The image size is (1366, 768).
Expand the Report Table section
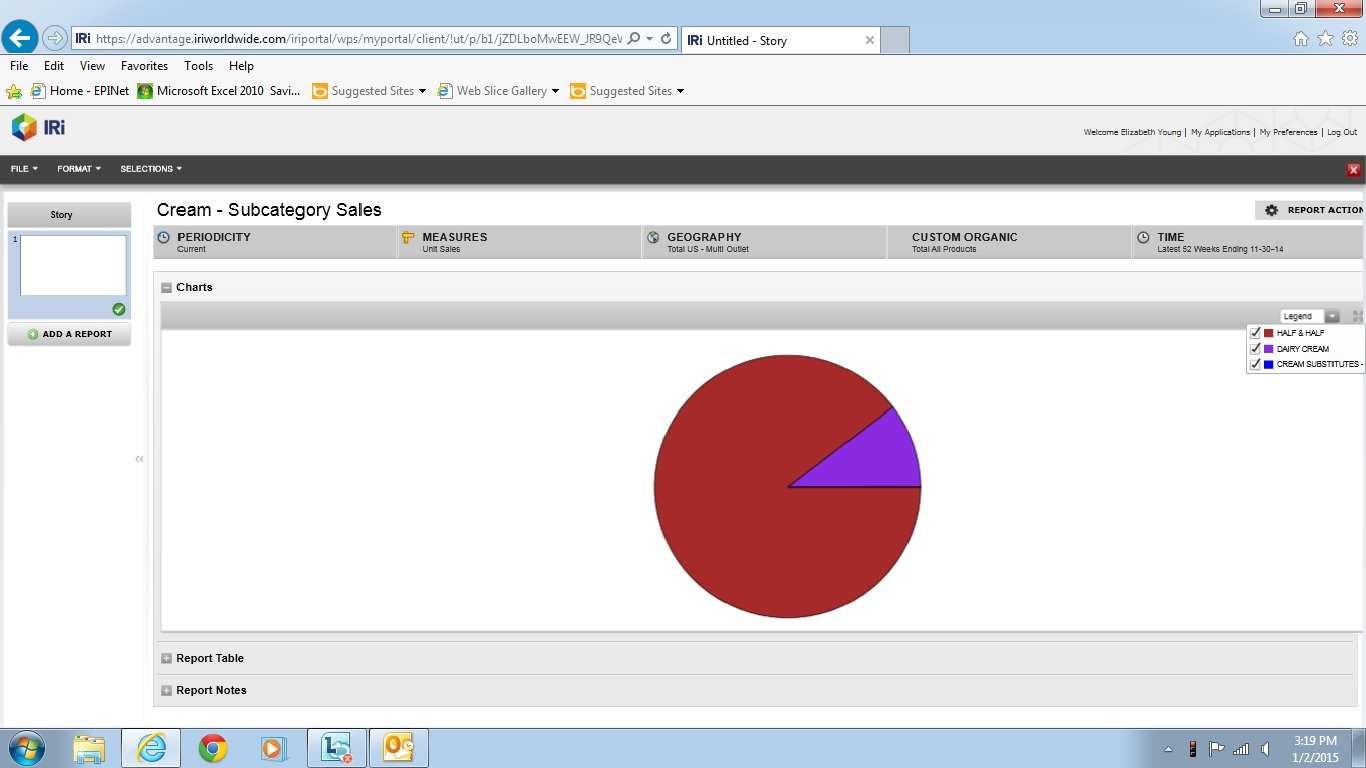coord(167,659)
